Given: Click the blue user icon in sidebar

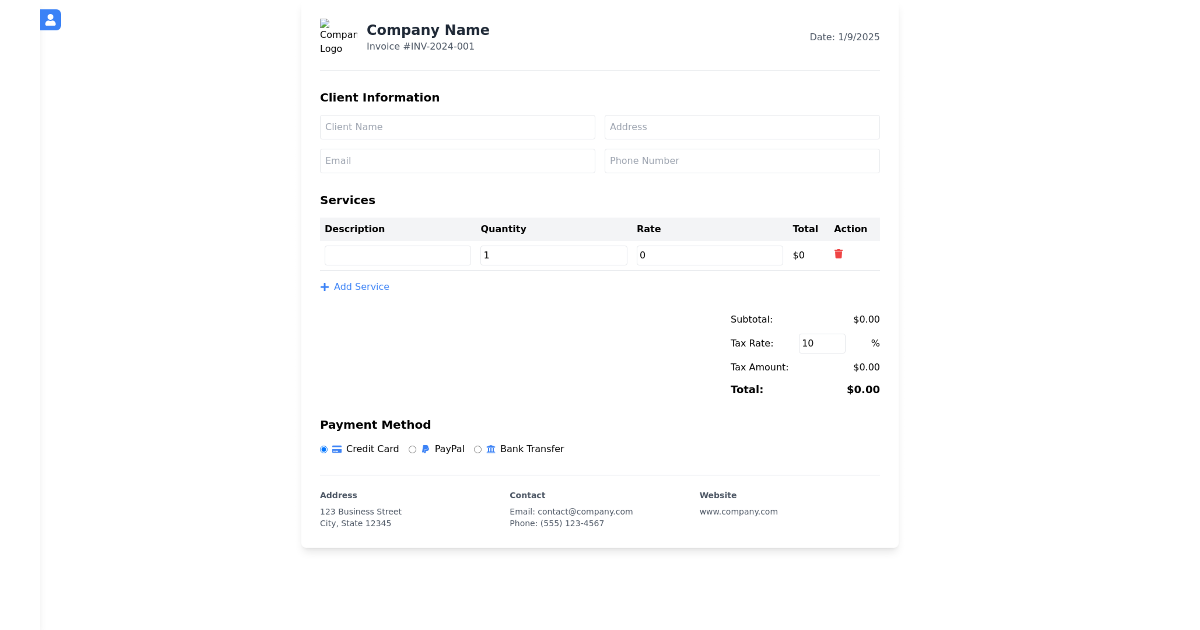Looking at the screenshot, I should pyautogui.click(x=50, y=19).
